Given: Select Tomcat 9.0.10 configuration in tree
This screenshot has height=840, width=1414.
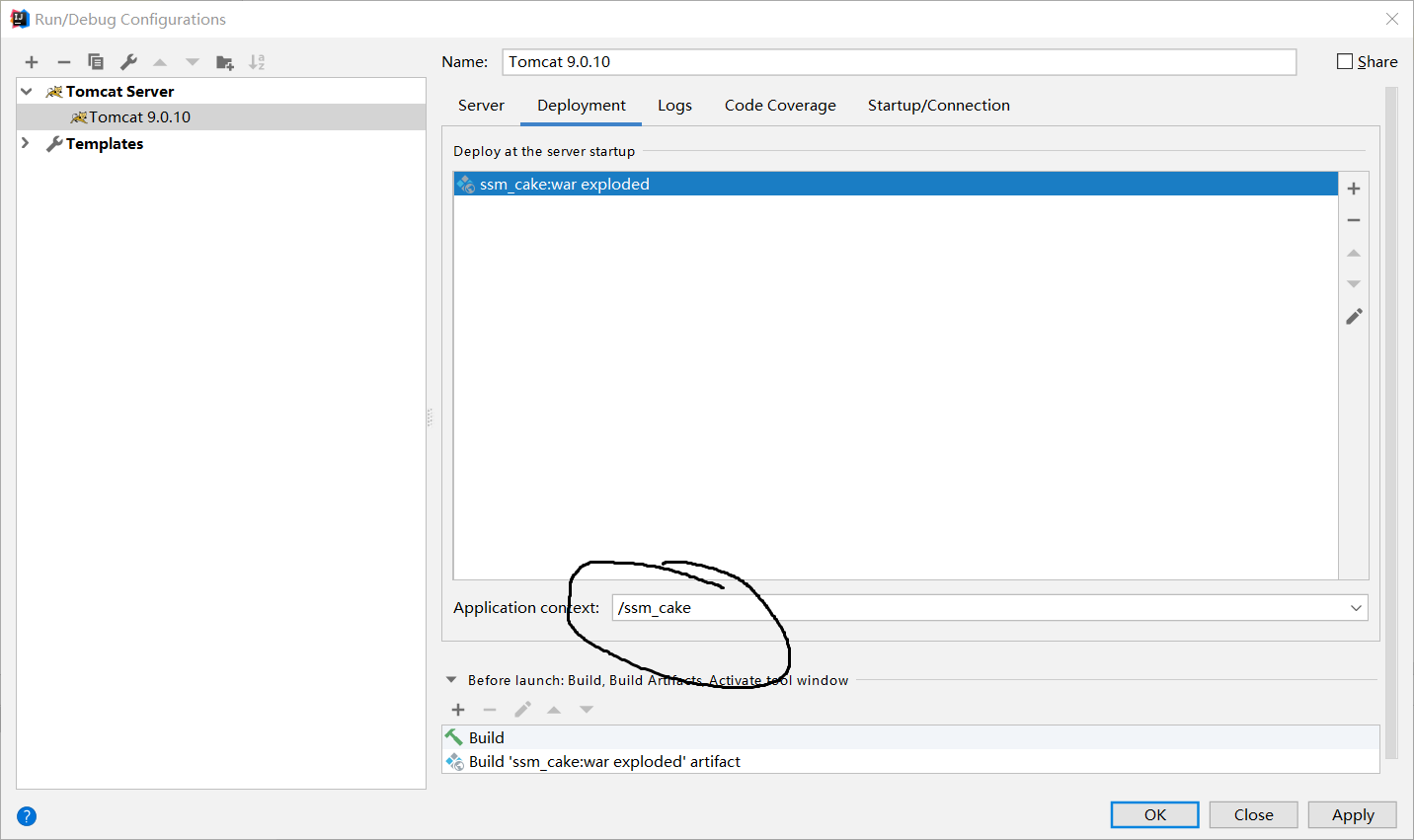Looking at the screenshot, I should point(221,116).
